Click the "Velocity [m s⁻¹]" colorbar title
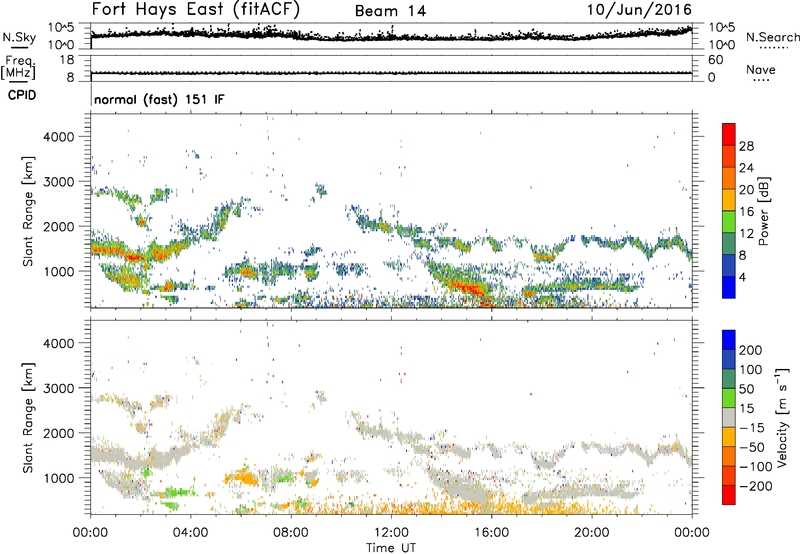 pos(782,417)
